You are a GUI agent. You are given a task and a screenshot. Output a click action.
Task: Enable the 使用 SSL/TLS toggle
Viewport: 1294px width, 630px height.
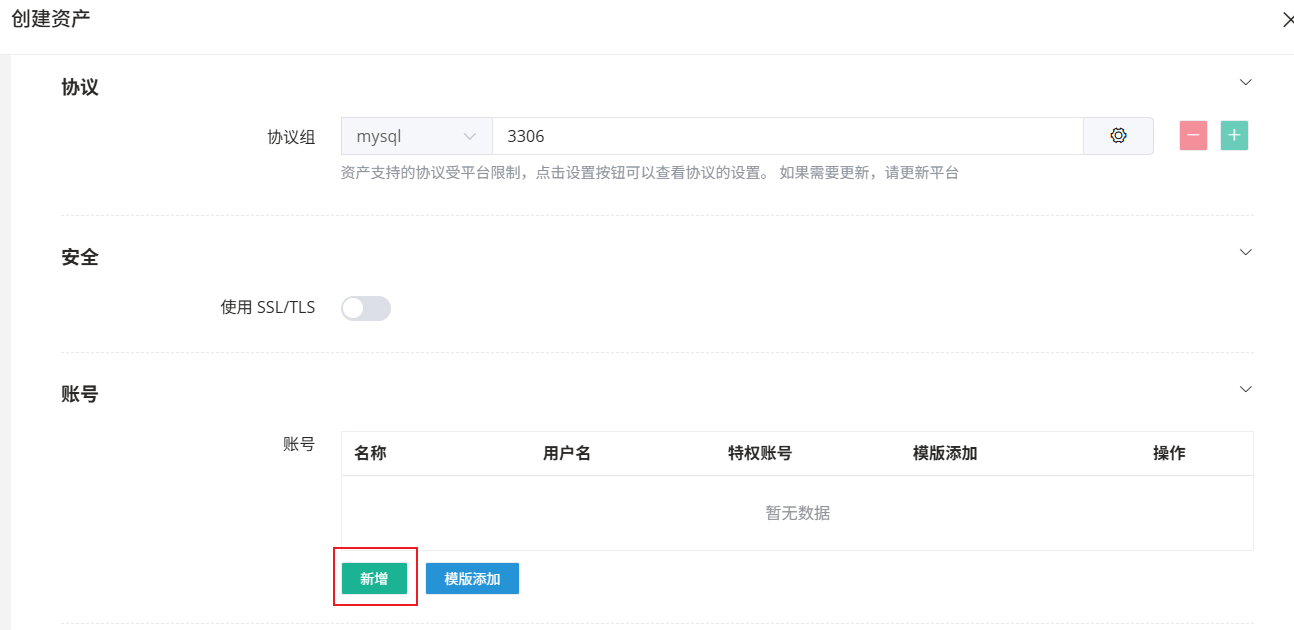(366, 308)
